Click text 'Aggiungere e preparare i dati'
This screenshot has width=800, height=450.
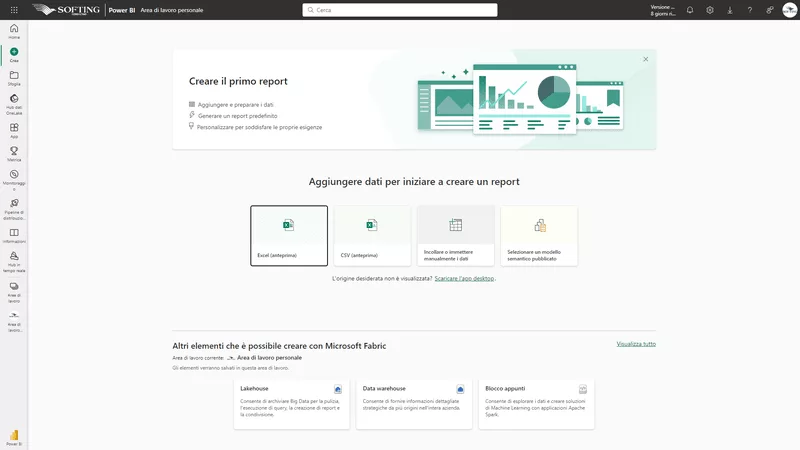[x=236, y=105]
